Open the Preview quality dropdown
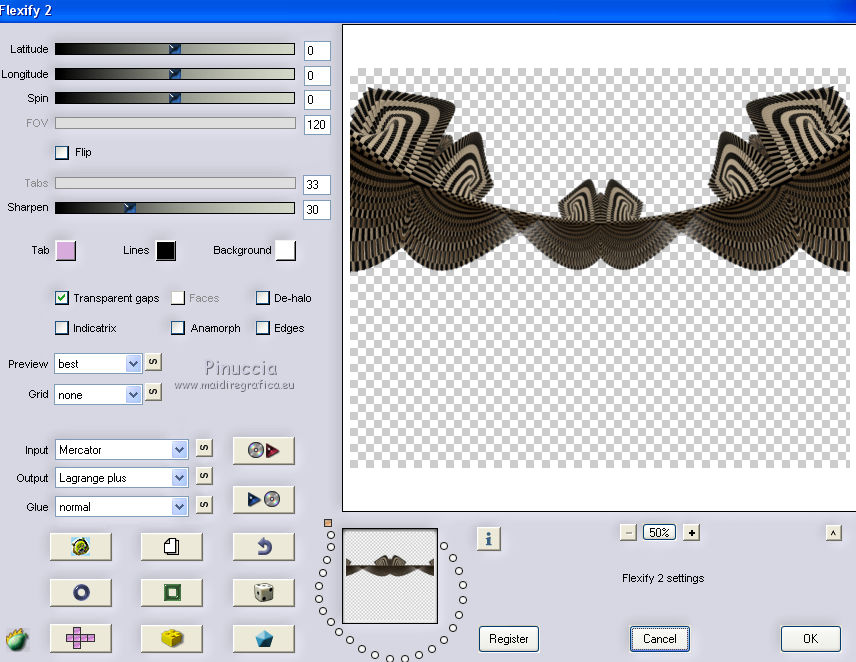 [x=98, y=363]
